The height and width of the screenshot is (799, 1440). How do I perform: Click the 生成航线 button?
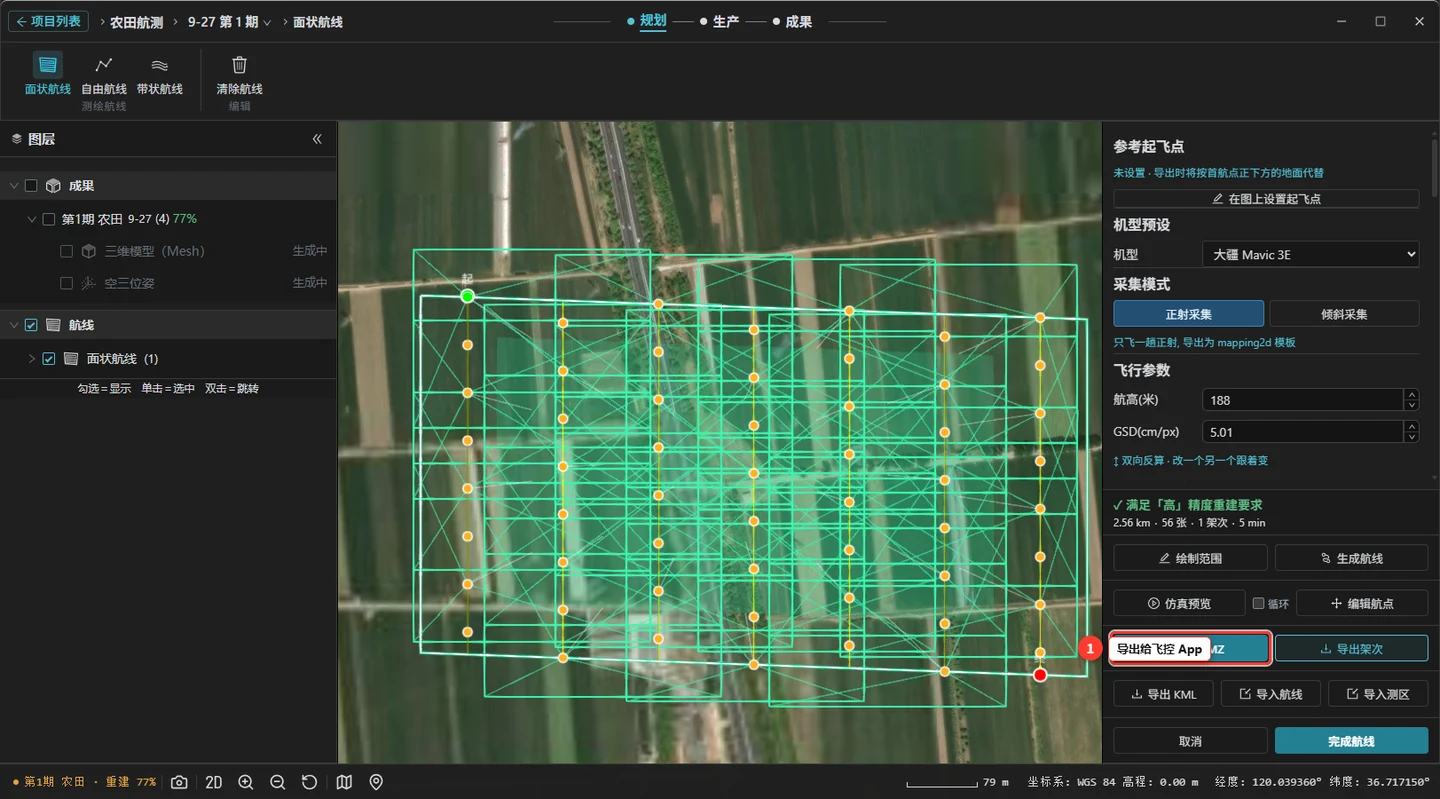(x=1351, y=558)
